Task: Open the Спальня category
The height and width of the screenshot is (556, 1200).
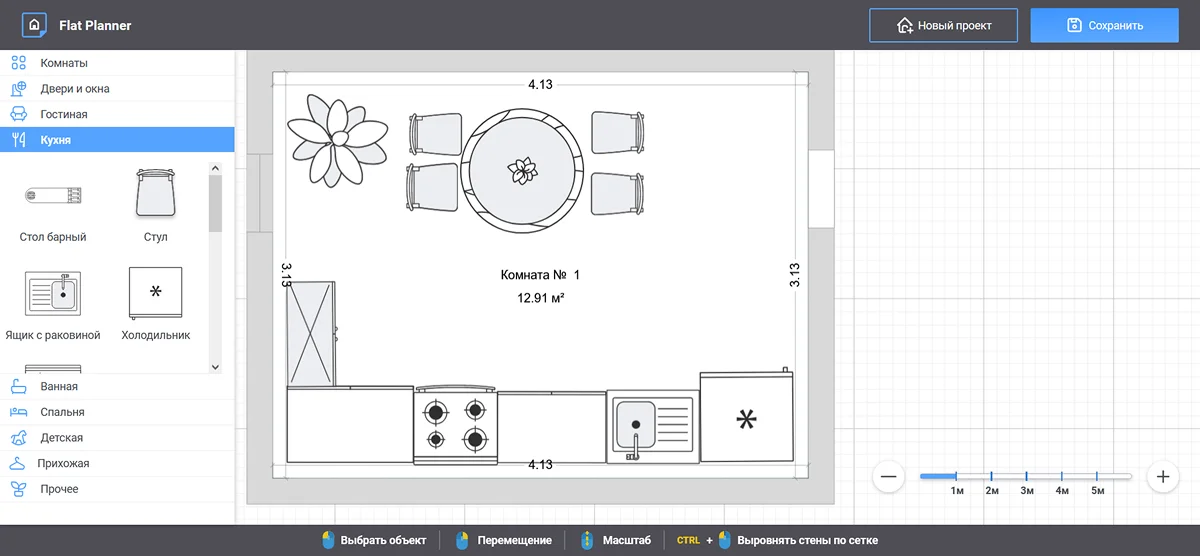Action: (62, 412)
